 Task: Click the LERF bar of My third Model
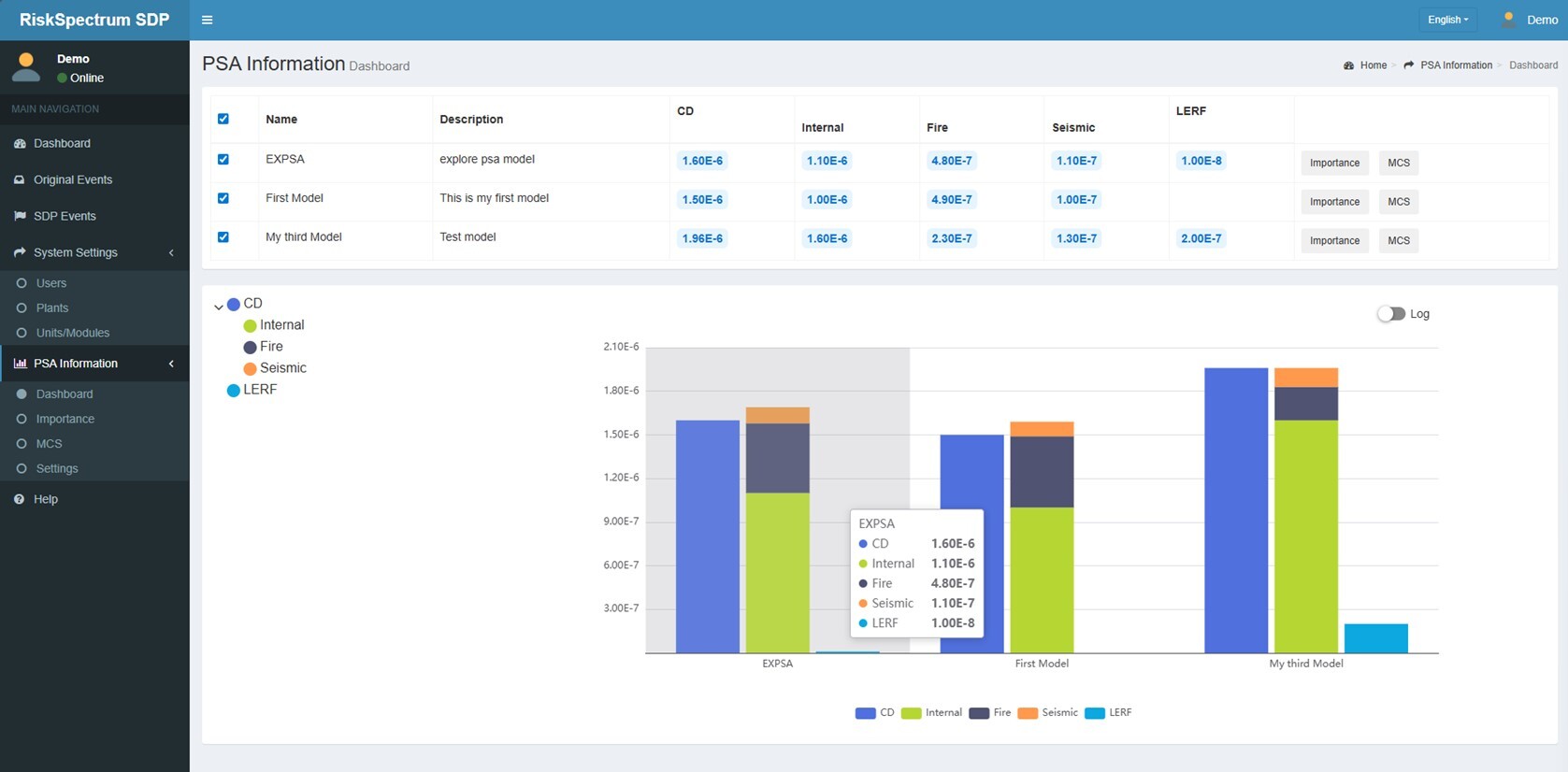[1375, 638]
